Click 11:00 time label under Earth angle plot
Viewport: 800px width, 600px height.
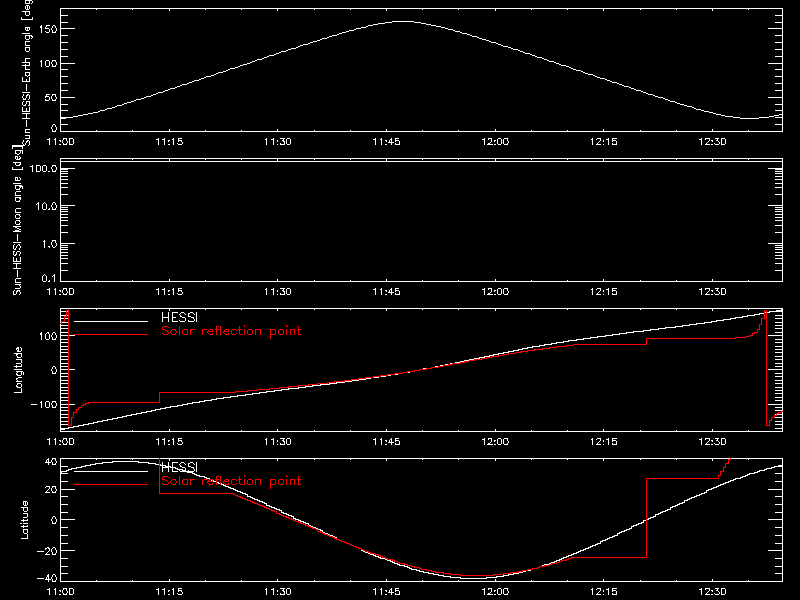pos(60,142)
